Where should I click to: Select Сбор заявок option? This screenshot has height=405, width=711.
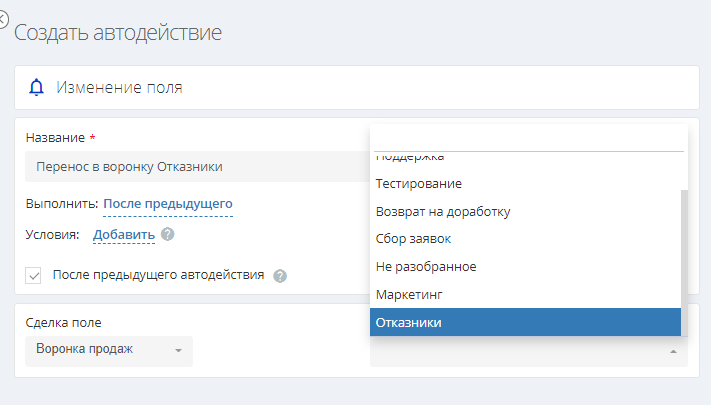[415, 239]
